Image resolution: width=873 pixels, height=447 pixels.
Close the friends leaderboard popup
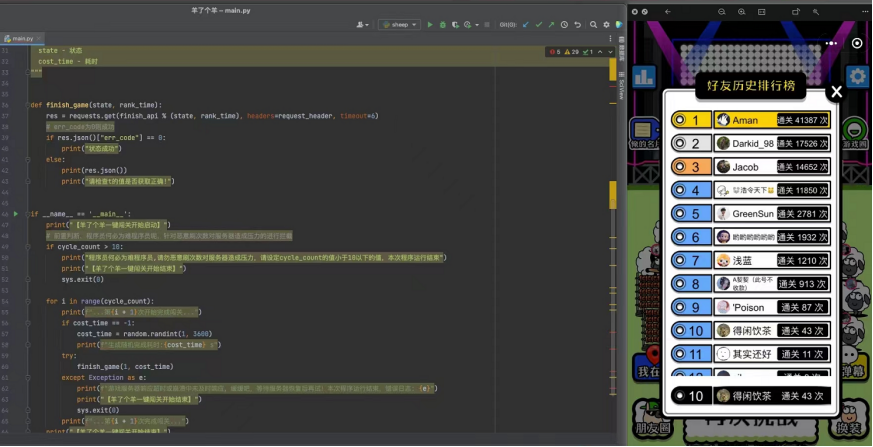click(x=837, y=92)
